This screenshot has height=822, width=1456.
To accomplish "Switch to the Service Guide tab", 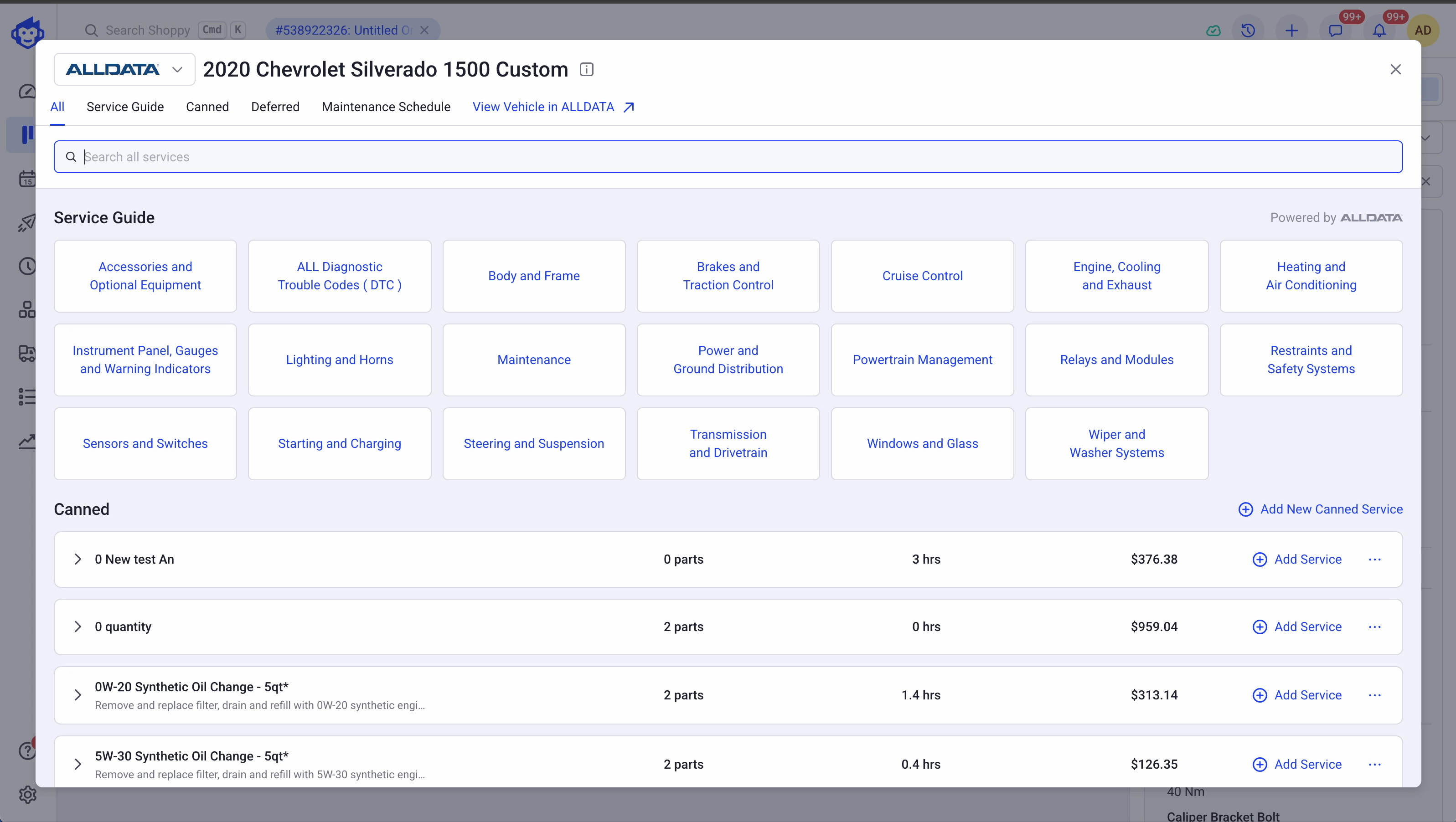I will click(125, 107).
